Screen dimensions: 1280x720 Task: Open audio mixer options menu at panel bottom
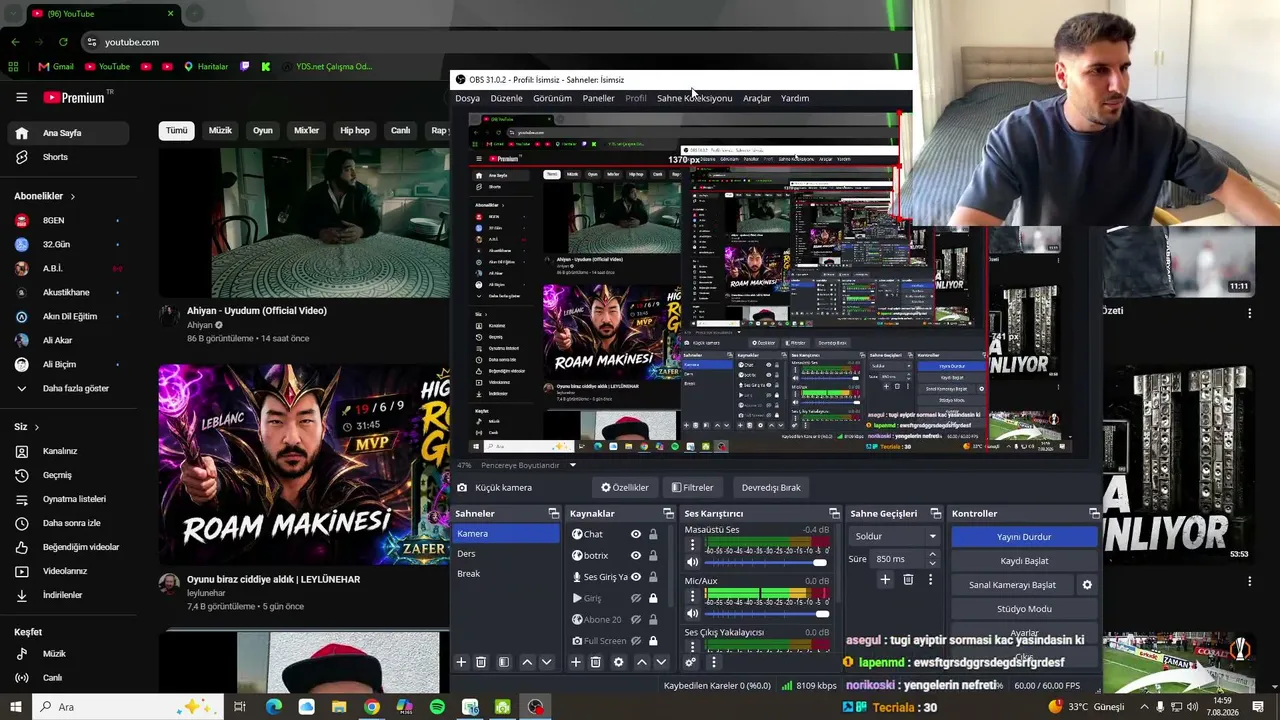(x=713, y=662)
